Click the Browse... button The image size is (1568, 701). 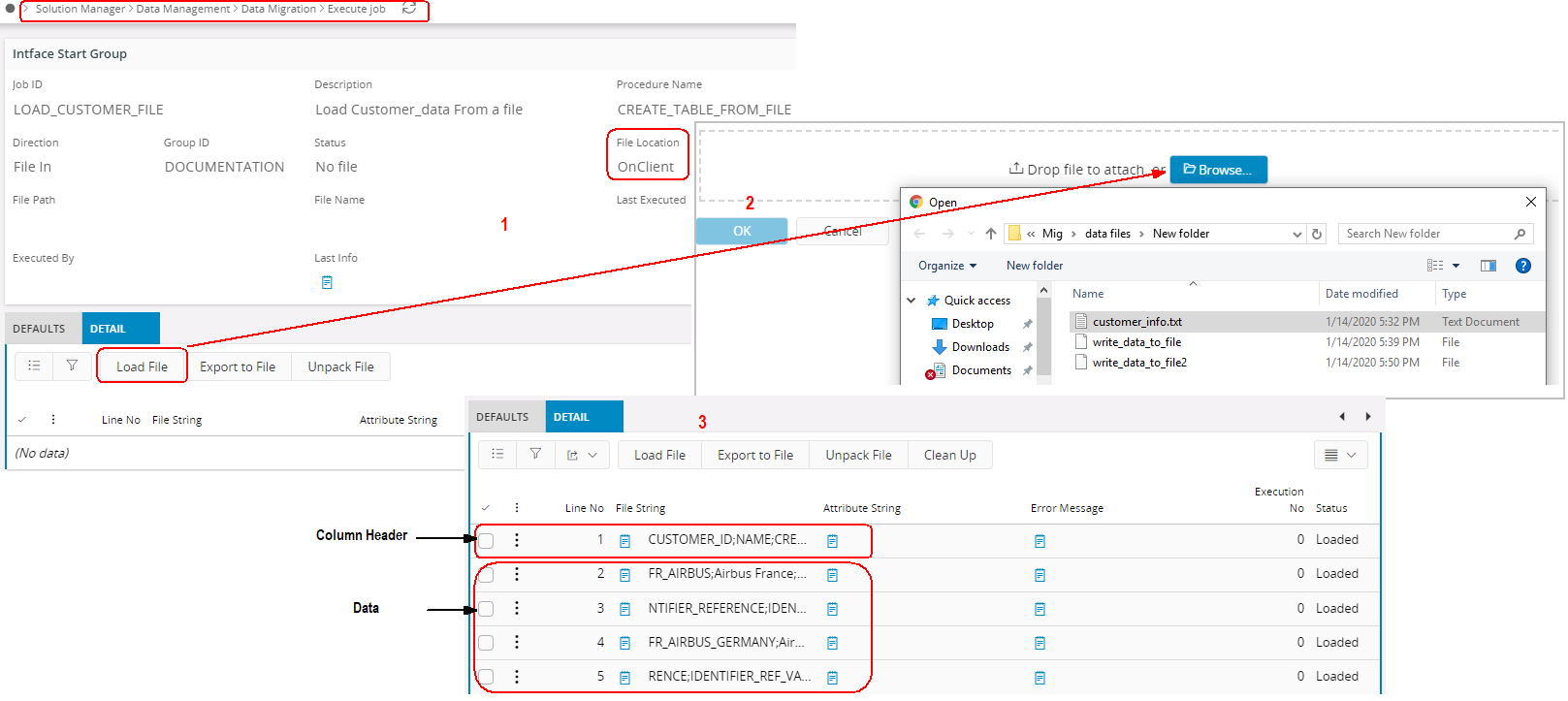(1218, 170)
